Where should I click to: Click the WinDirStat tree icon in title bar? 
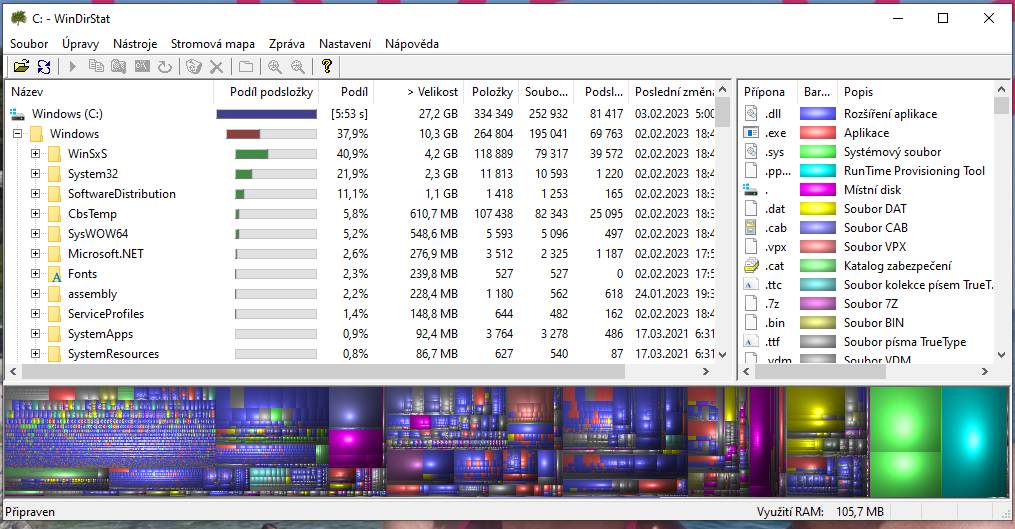tap(19, 18)
